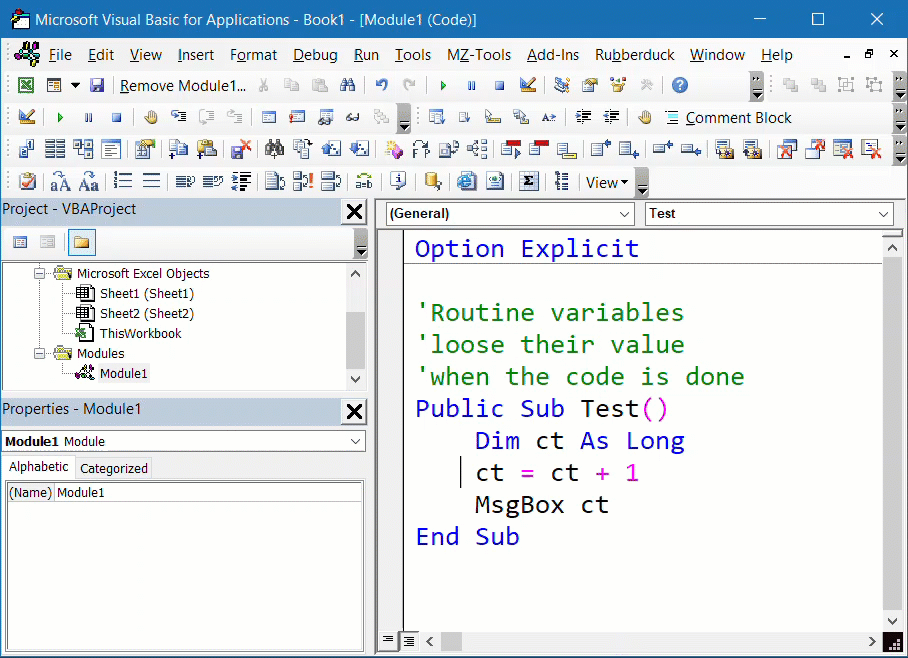This screenshot has width=908, height=658.
Task: Click MZ-Tools save with red X icon
Action: point(241,149)
